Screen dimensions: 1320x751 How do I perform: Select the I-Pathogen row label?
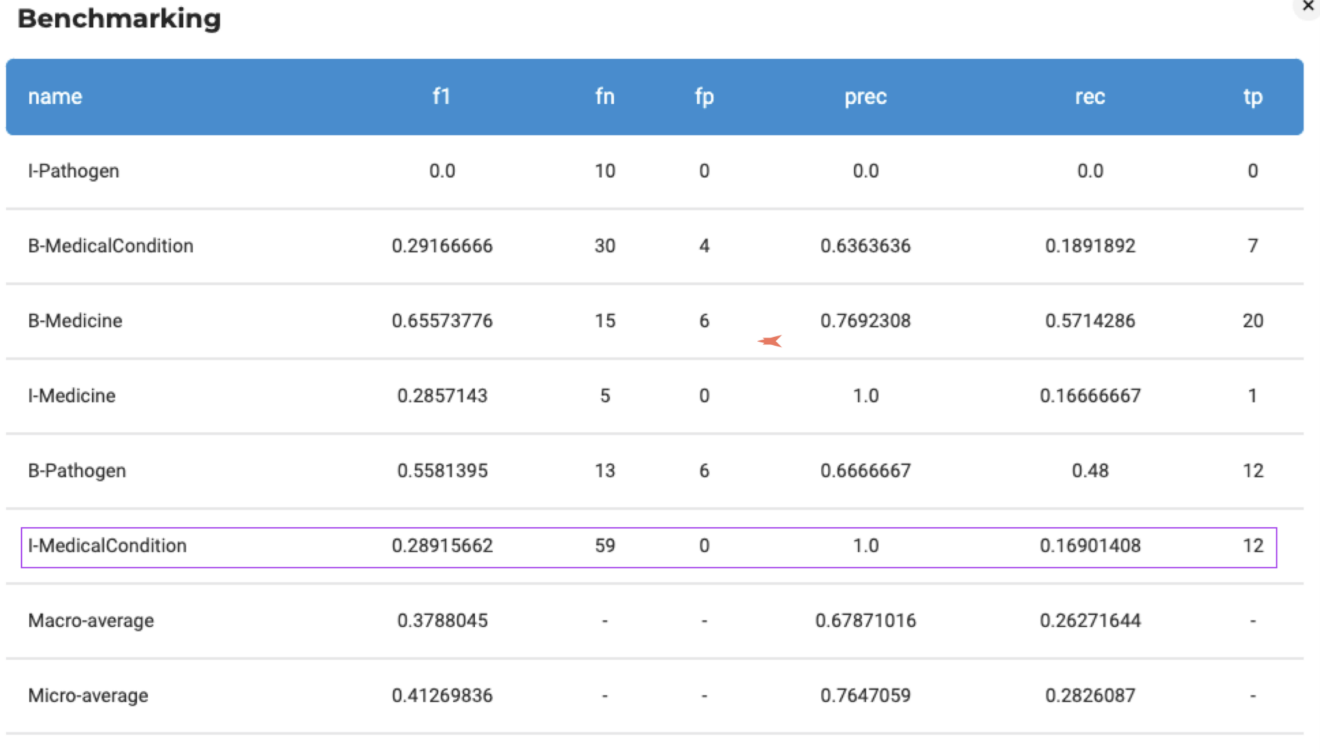(x=73, y=171)
